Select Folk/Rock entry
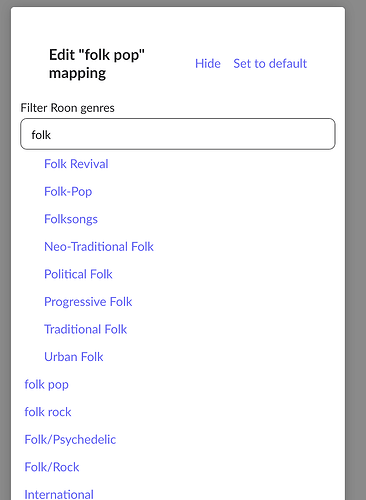Screen dimensions: 366x500 [x=52, y=467]
